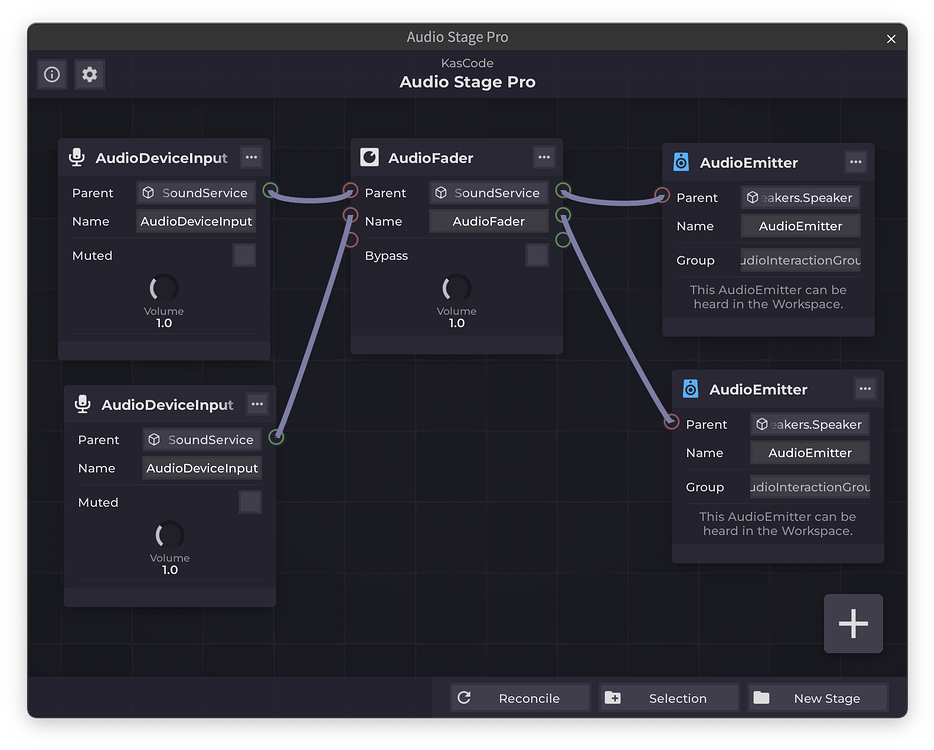Open the lower AudioEmitter's options menu
This screenshot has height=750, width=934.
point(865,388)
